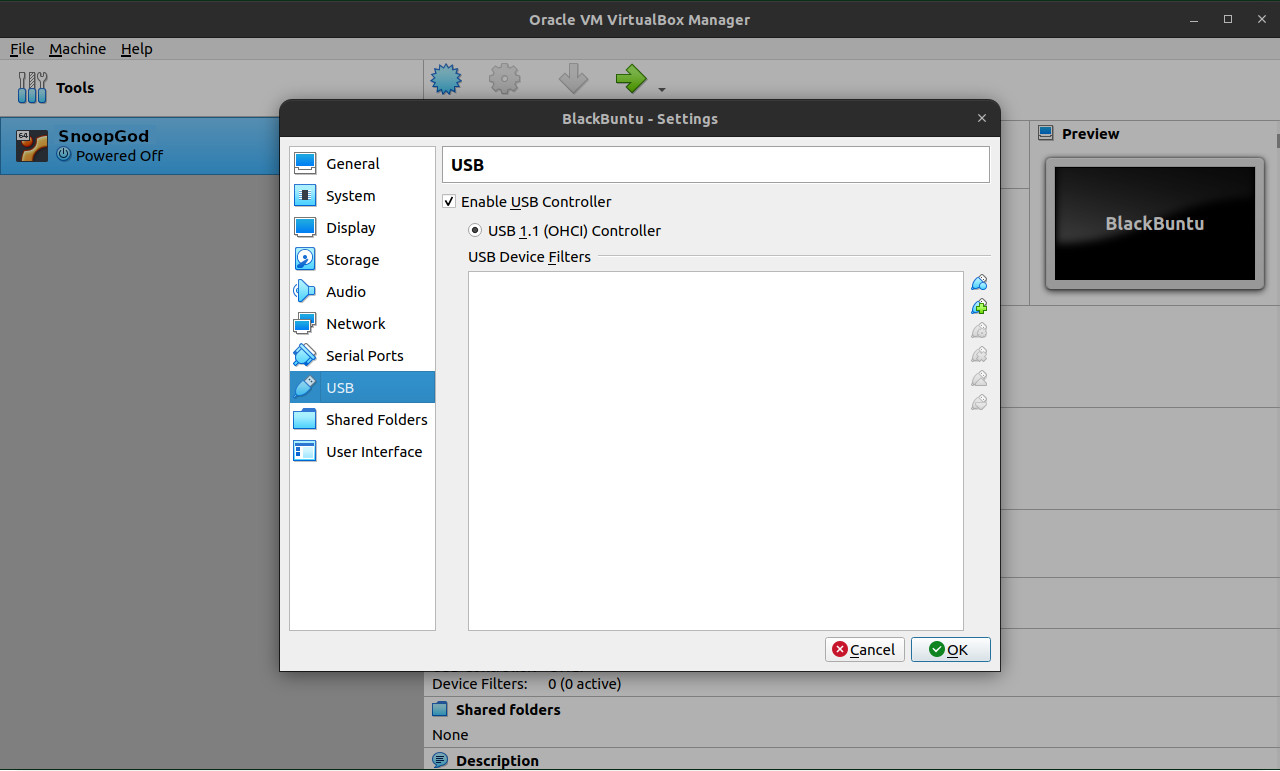Open Display settings category

click(x=362, y=228)
